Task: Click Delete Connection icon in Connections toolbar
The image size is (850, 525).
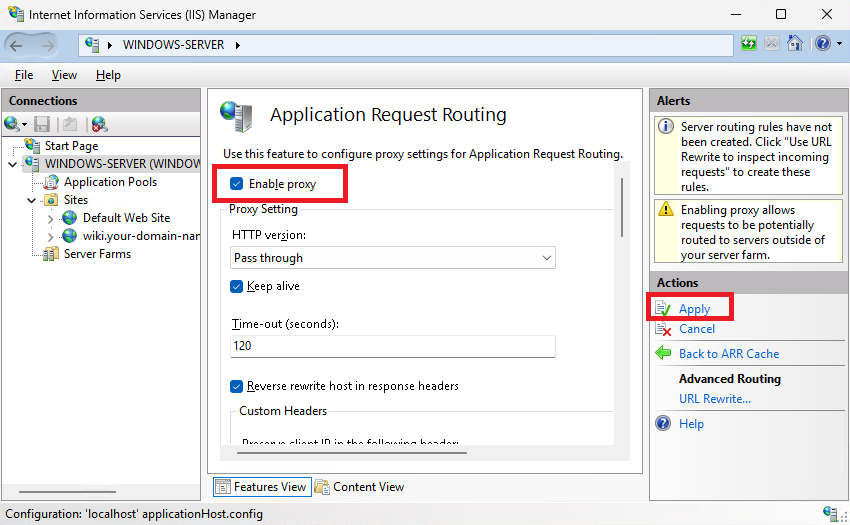Action: [x=99, y=125]
